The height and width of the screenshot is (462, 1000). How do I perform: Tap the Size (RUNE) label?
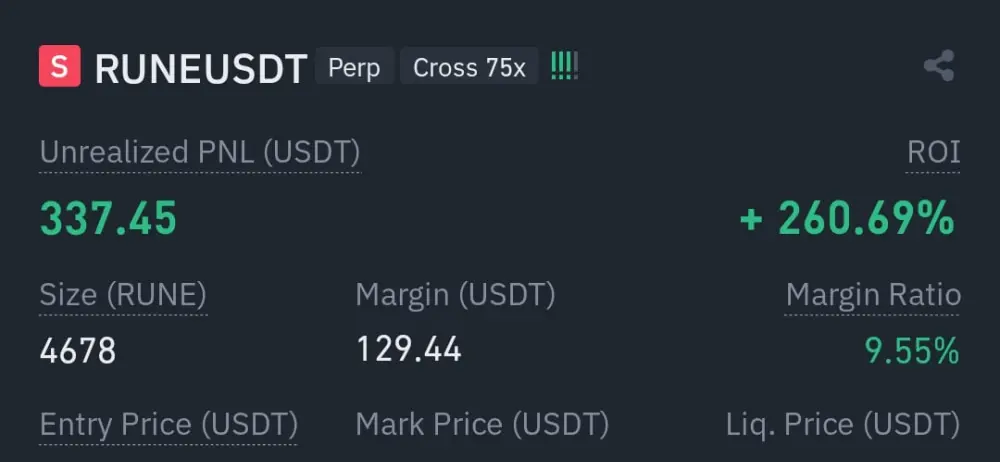tap(123, 295)
